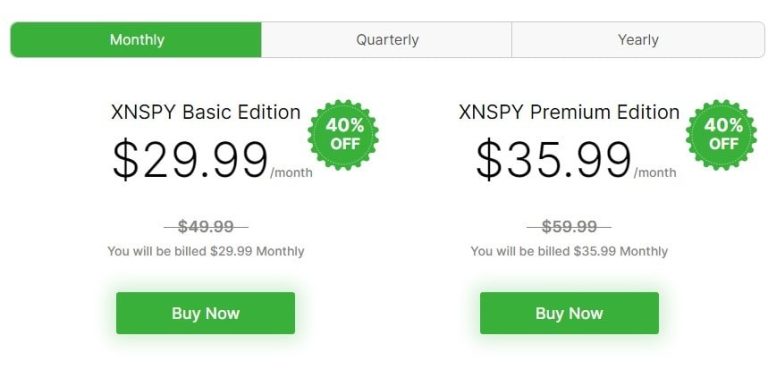Switch to Yearly billing tab
The image size is (768, 369).
pos(638,40)
